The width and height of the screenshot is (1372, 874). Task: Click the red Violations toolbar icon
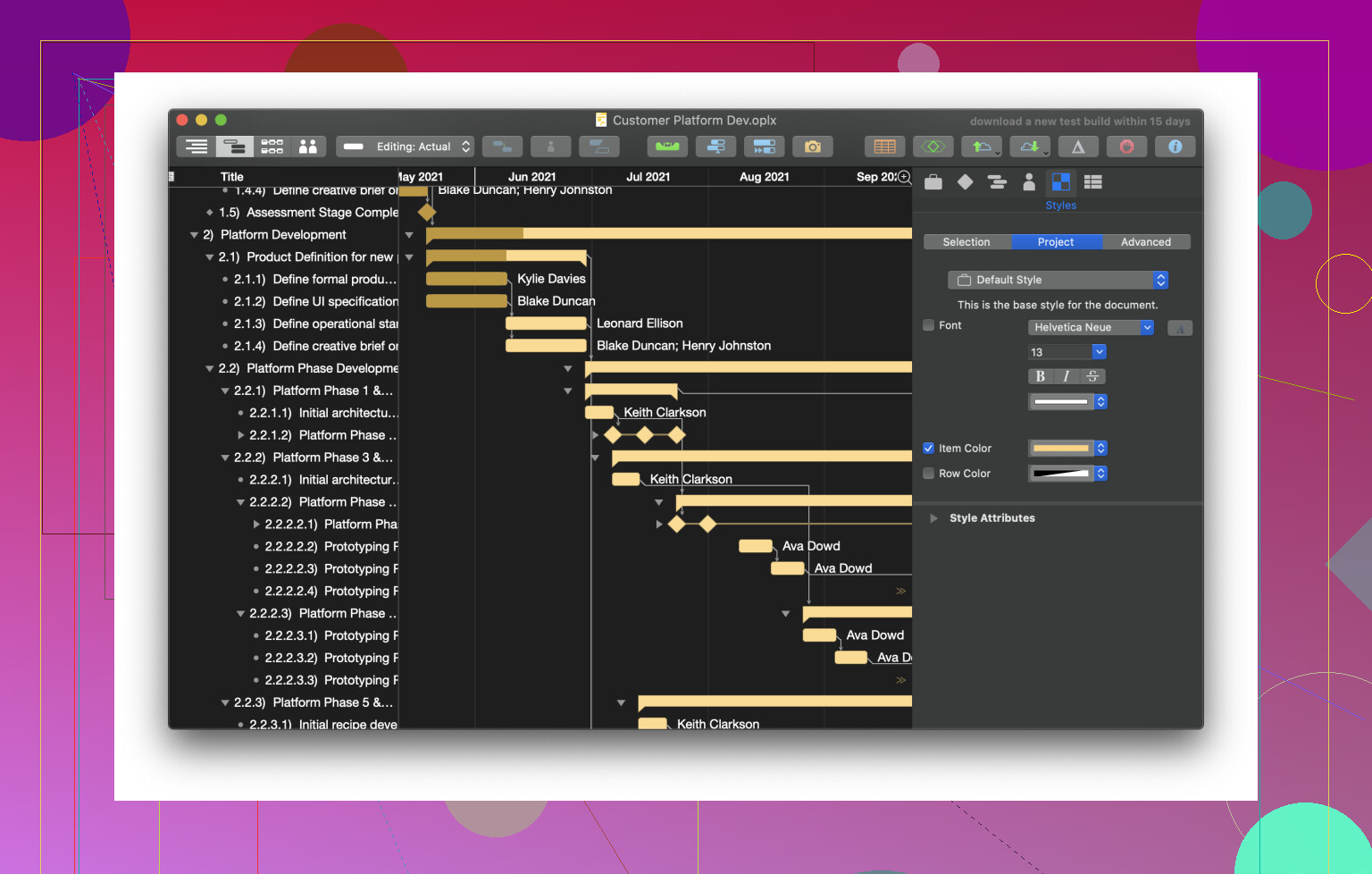pos(1126,147)
